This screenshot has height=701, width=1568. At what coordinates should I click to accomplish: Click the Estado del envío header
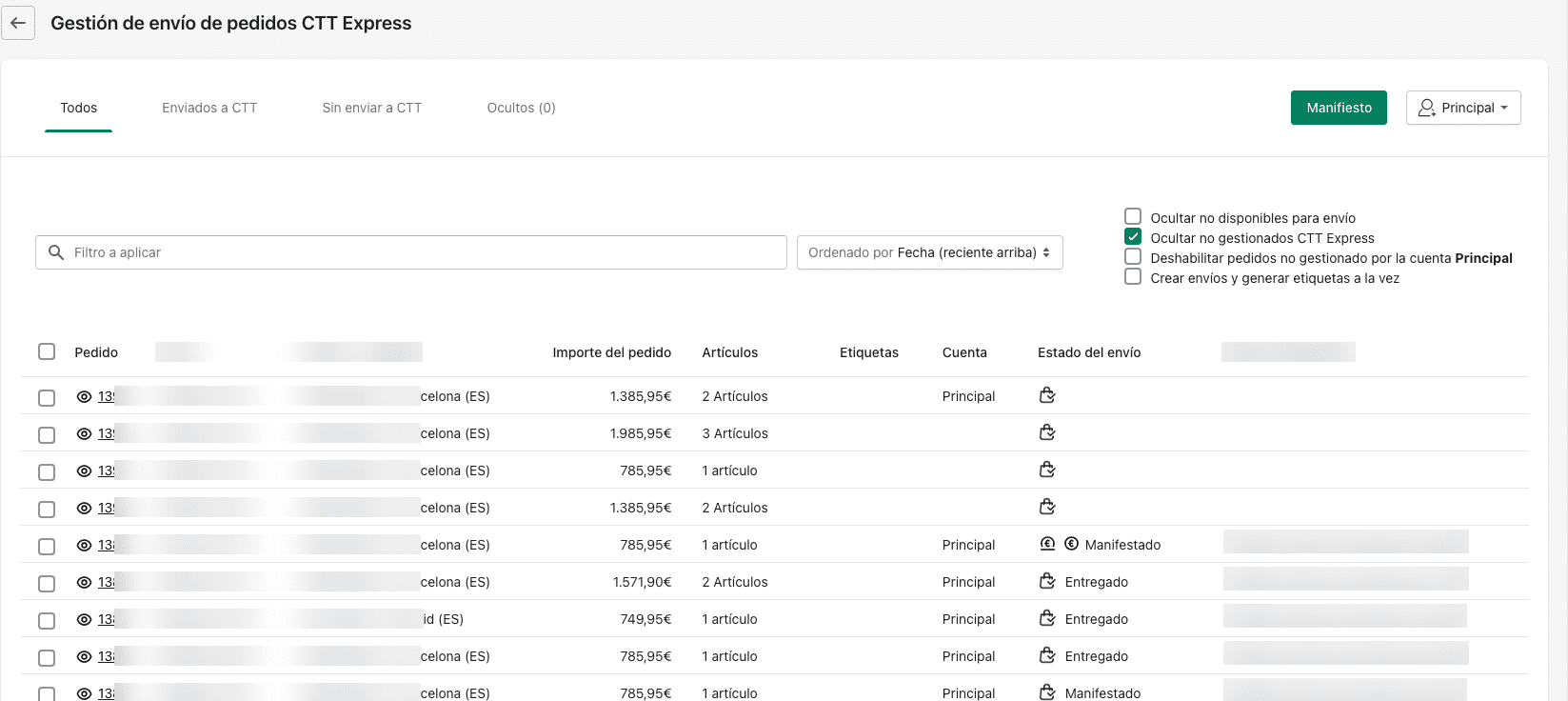[x=1089, y=352]
